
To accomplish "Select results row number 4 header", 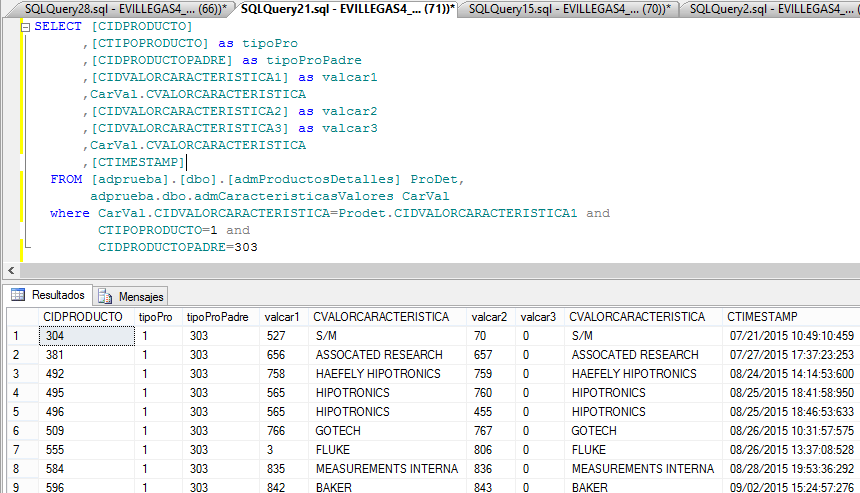I will pos(22,393).
